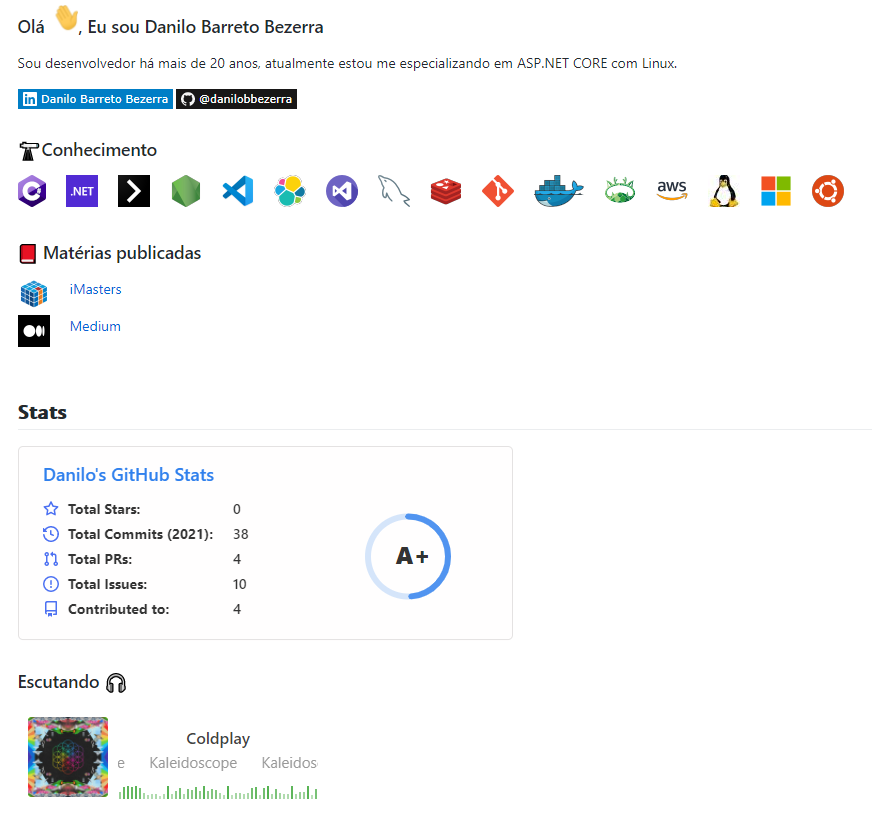Click the black PowerShell chevron icon
This screenshot has height=813, width=888.
tap(134, 191)
